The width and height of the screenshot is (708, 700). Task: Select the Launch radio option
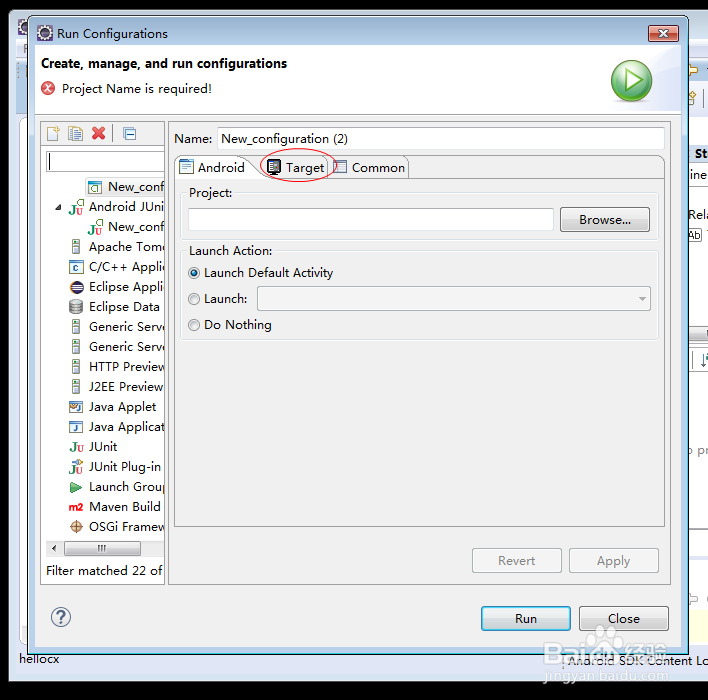click(x=218, y=299)
